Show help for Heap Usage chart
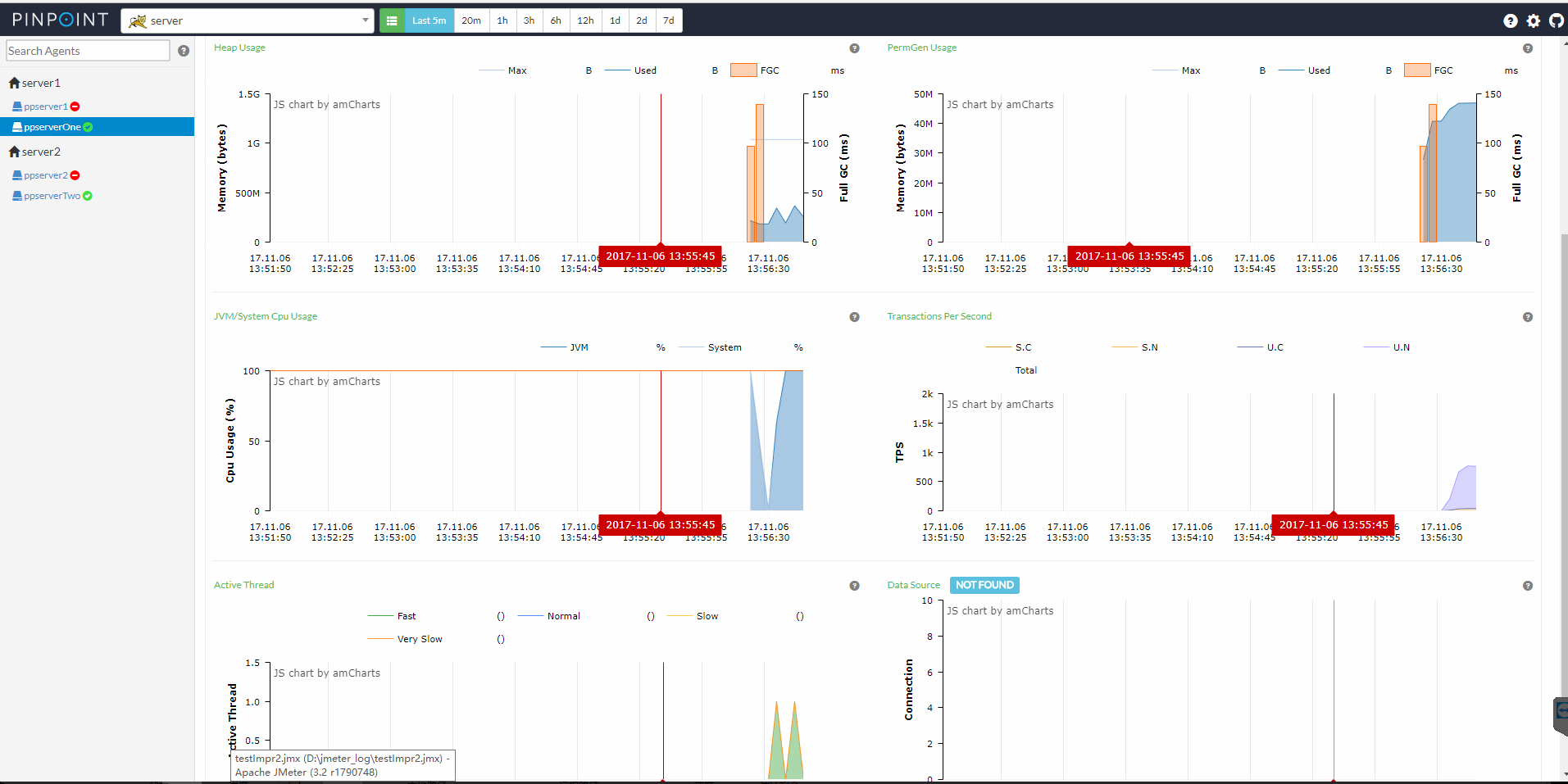This screenshot has height=784, width=1568. [854, 48]
